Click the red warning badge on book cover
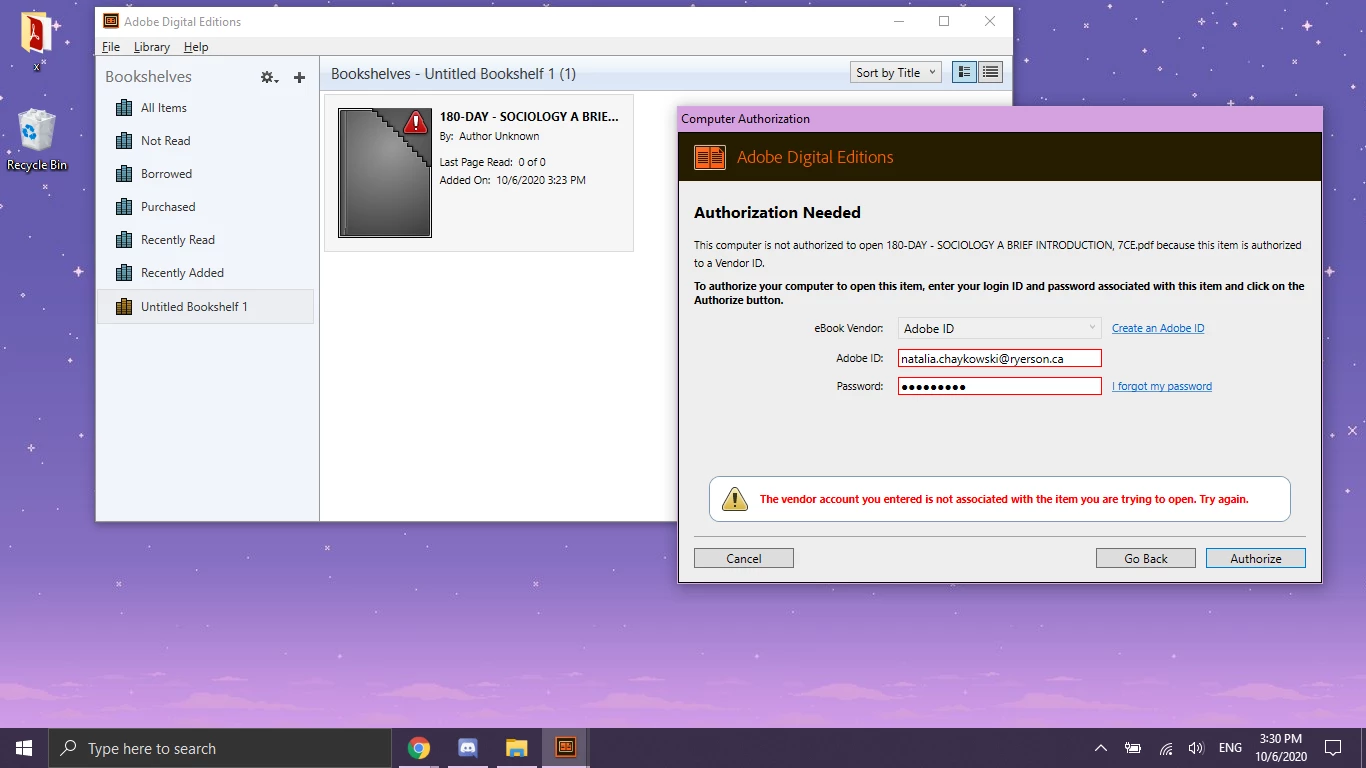The image size is (1366, 768). pyautogui.click(x=415, y=122)
